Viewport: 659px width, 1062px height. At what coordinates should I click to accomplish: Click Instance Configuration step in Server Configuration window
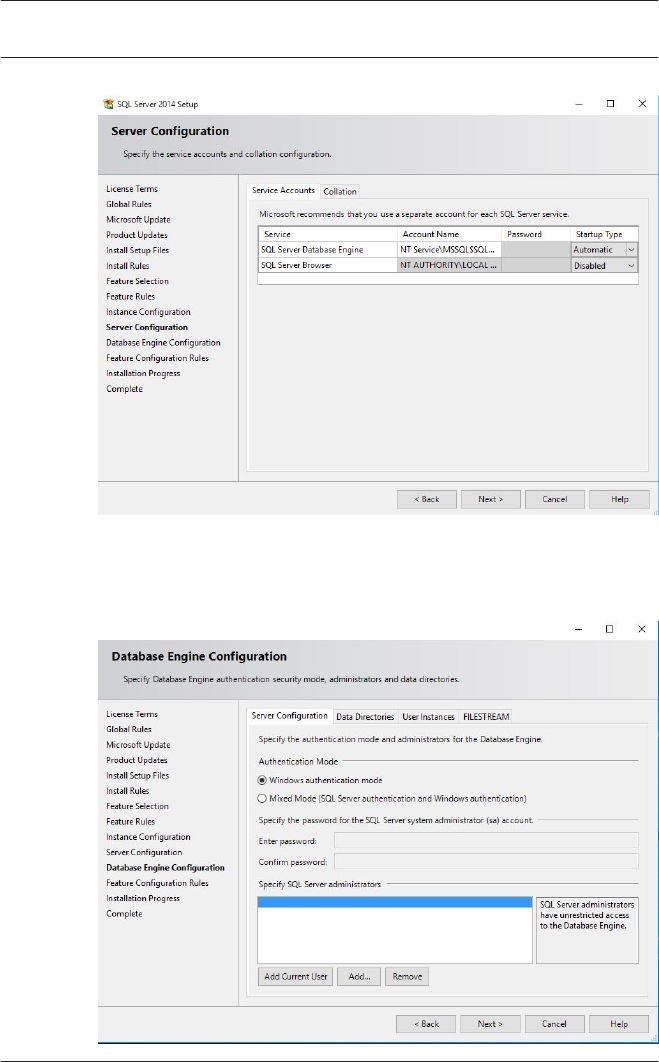(x=148, y=312)
